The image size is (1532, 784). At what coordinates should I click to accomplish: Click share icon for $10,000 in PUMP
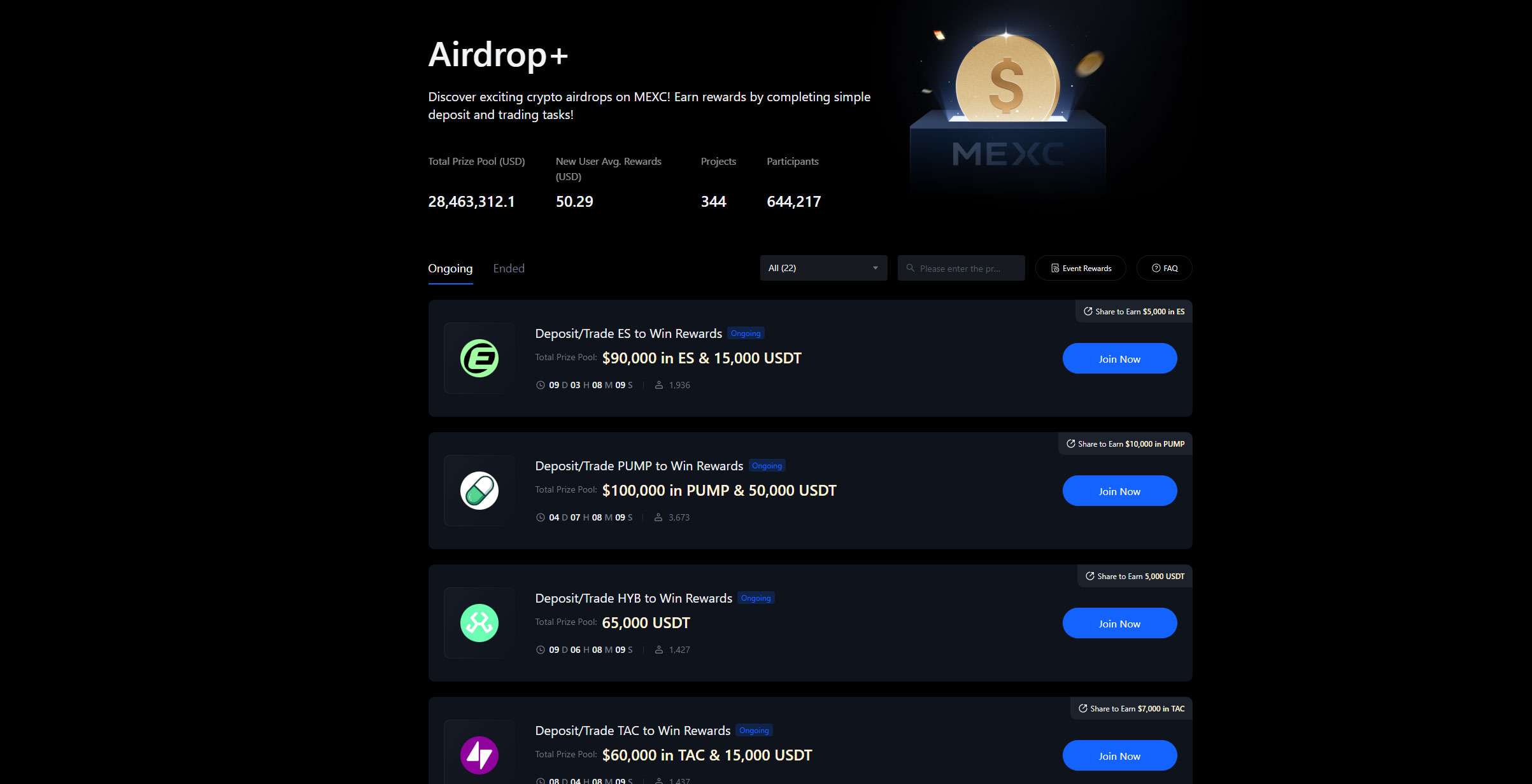point(1071,444)
